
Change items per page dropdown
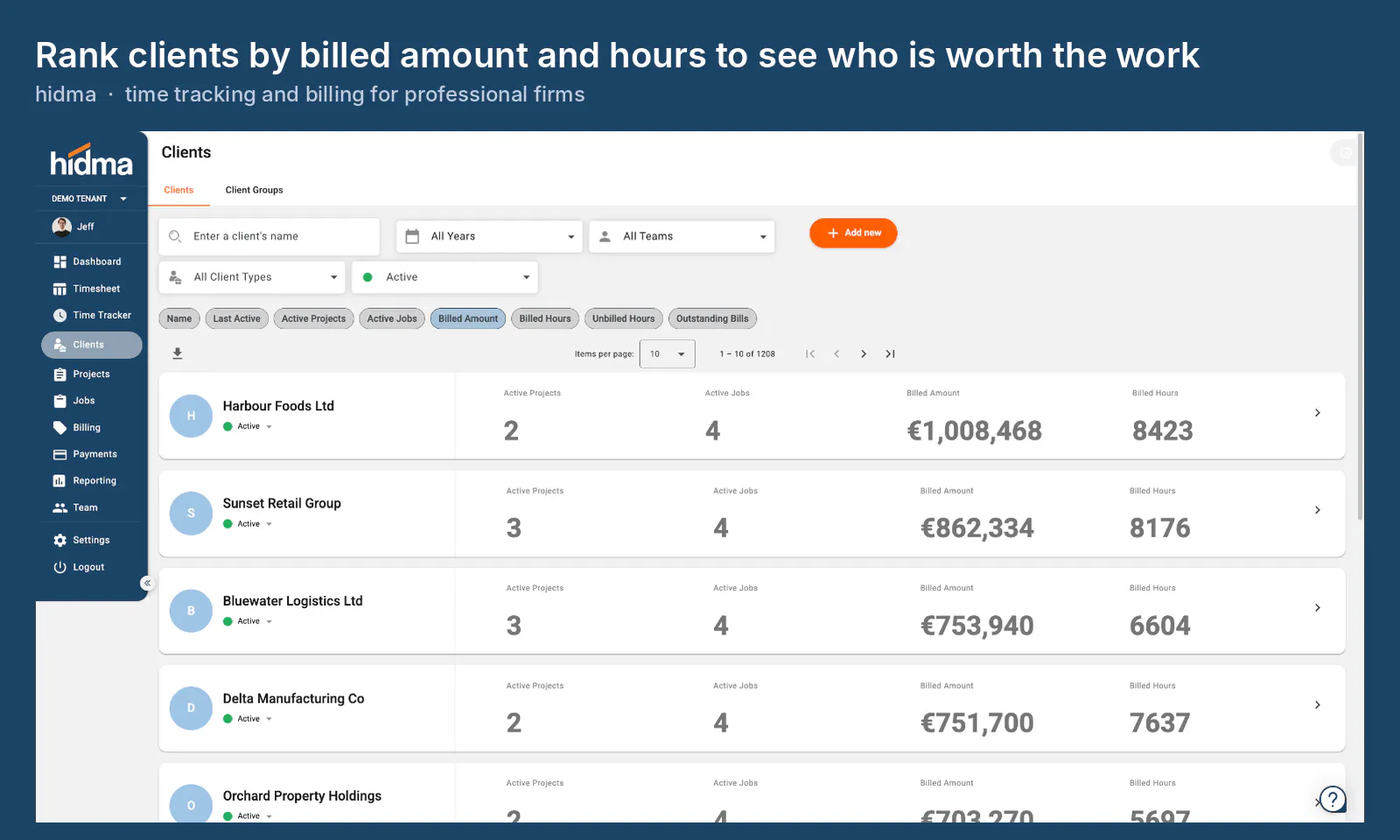point(668,353)
